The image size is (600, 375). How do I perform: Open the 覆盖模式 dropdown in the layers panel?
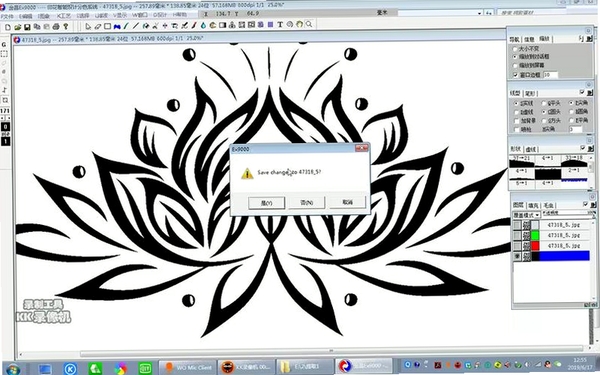pyautogui.click(x=527, y=215)
